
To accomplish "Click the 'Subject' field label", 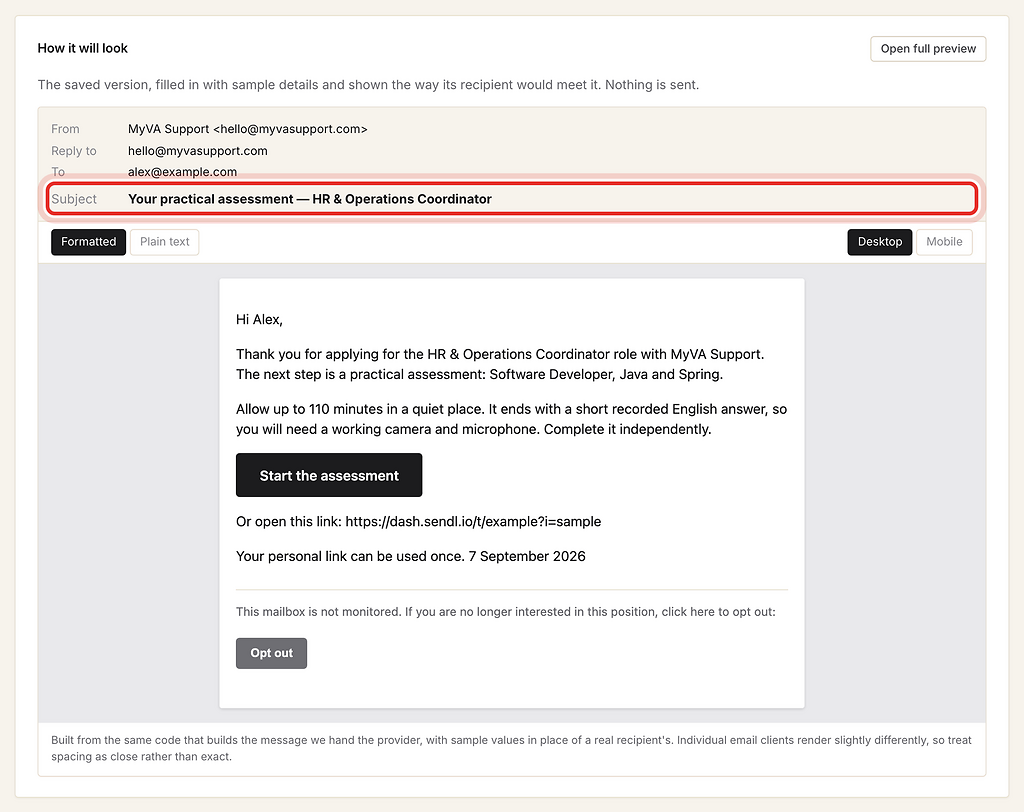I will (x=74, y=199).
